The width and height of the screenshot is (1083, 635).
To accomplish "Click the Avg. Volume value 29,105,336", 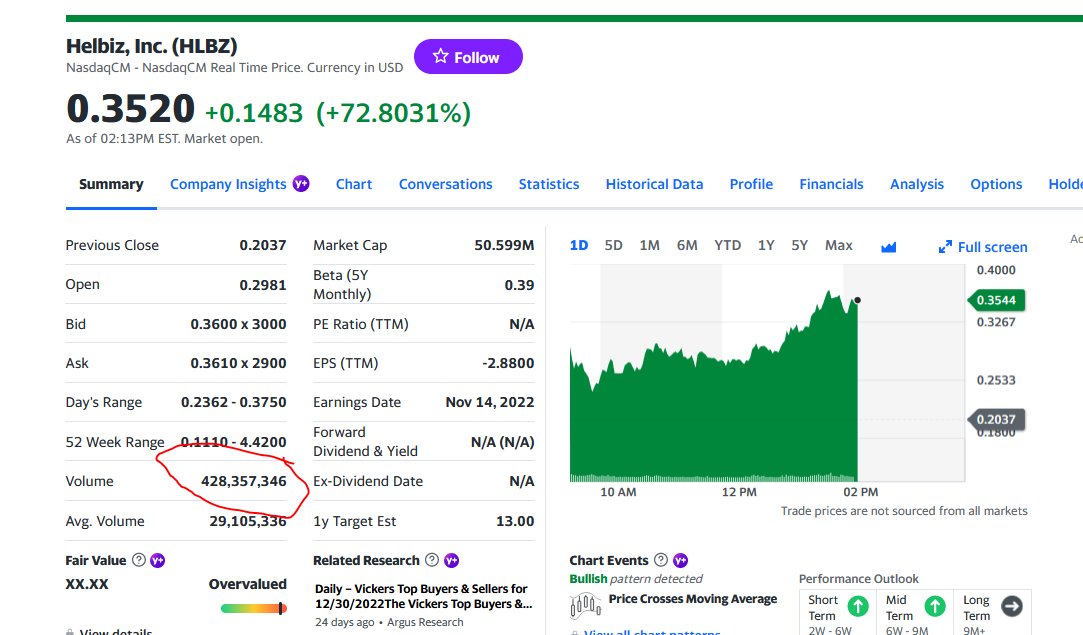I will point(248,521).
